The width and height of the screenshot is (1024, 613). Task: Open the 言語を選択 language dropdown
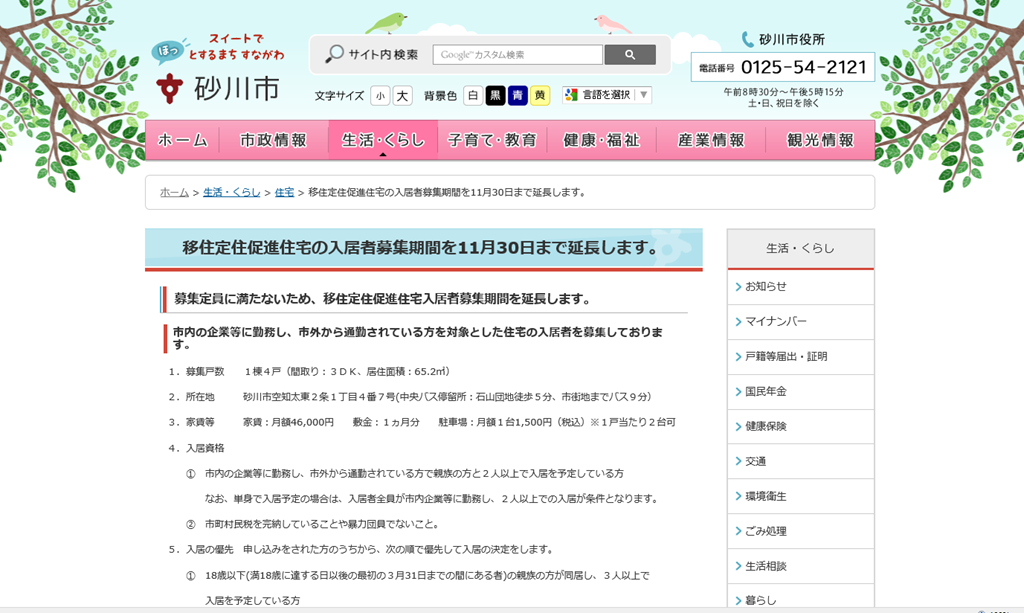(x=607, y=95)
